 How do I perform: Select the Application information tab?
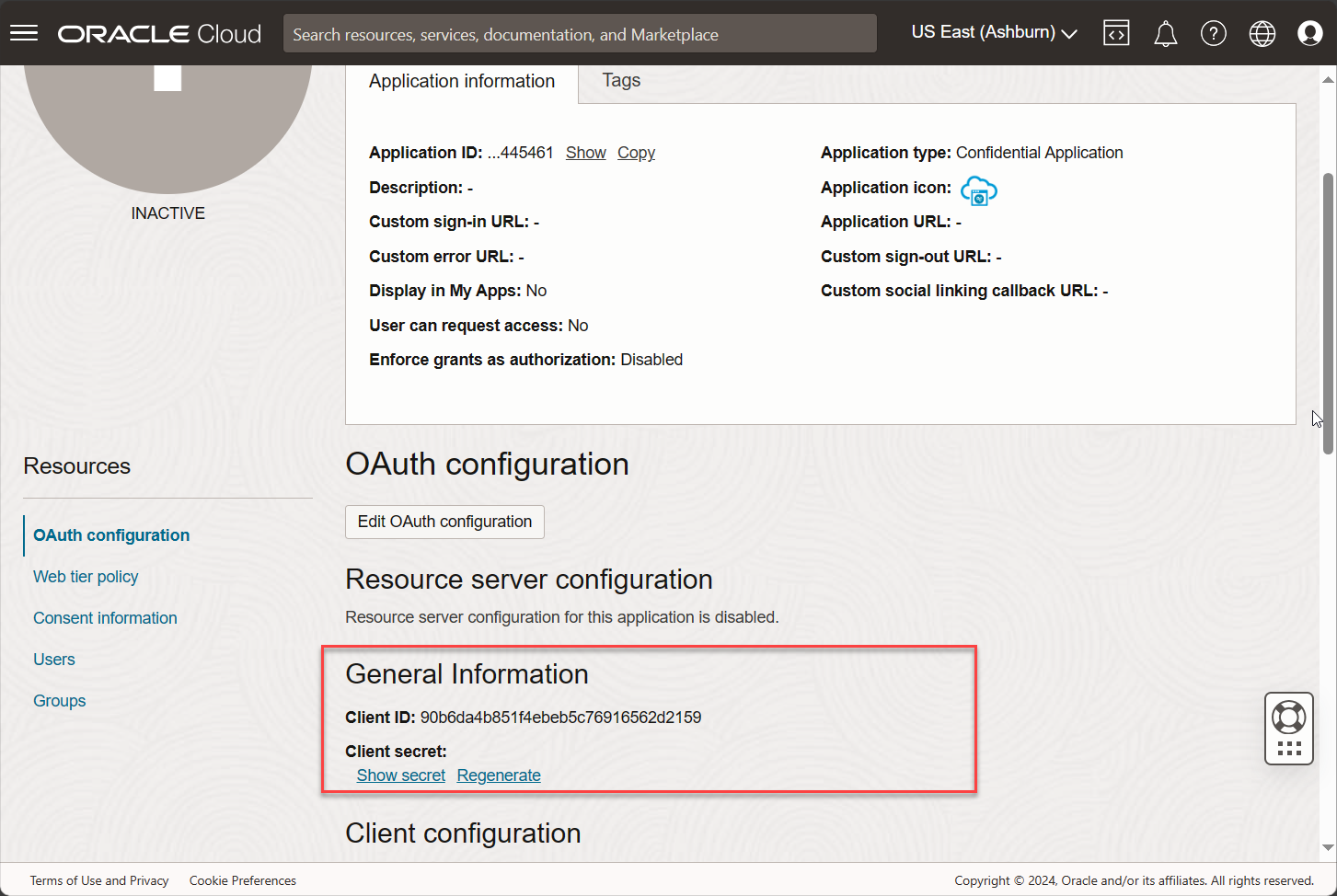(462, 82)
